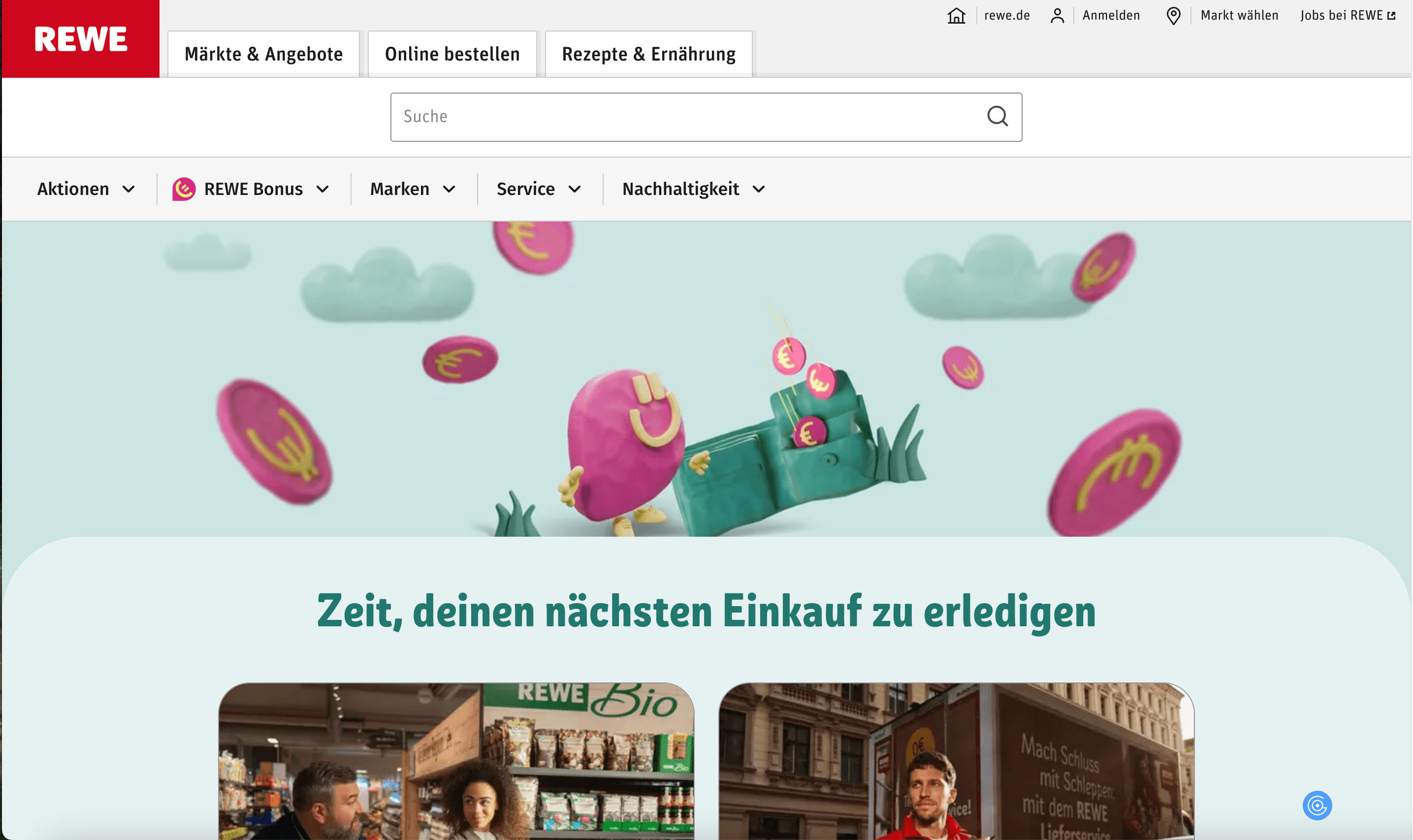Click the external link icon by Jobs

click(x=1391, y=16)
